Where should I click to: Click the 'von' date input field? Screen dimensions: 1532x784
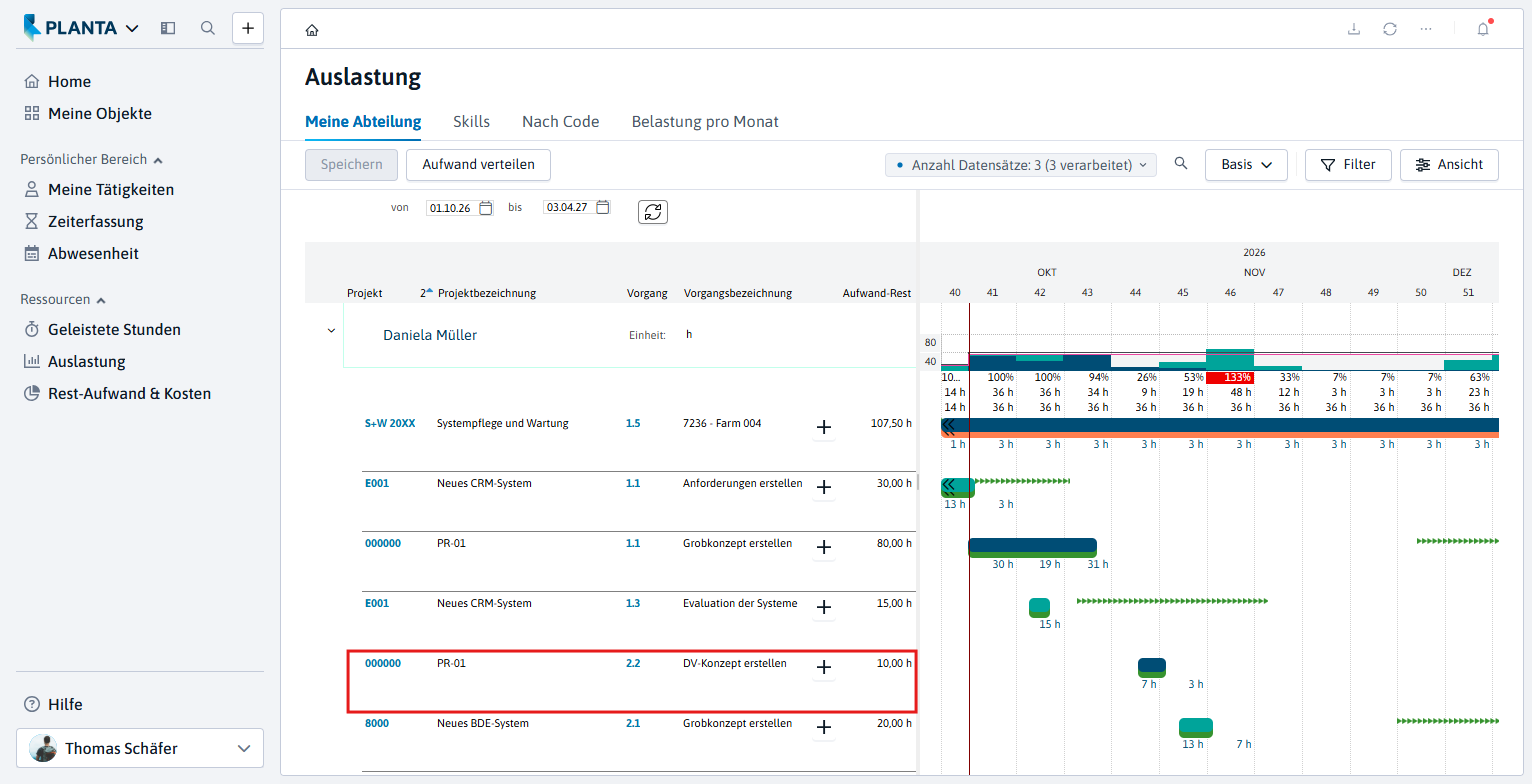click(452, 208)
